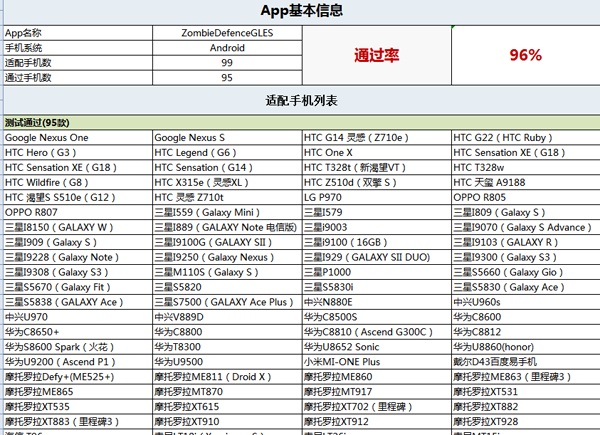Select the '中兴U960s' cell
The image size is (600, 435).
click(x=526, y=302)
